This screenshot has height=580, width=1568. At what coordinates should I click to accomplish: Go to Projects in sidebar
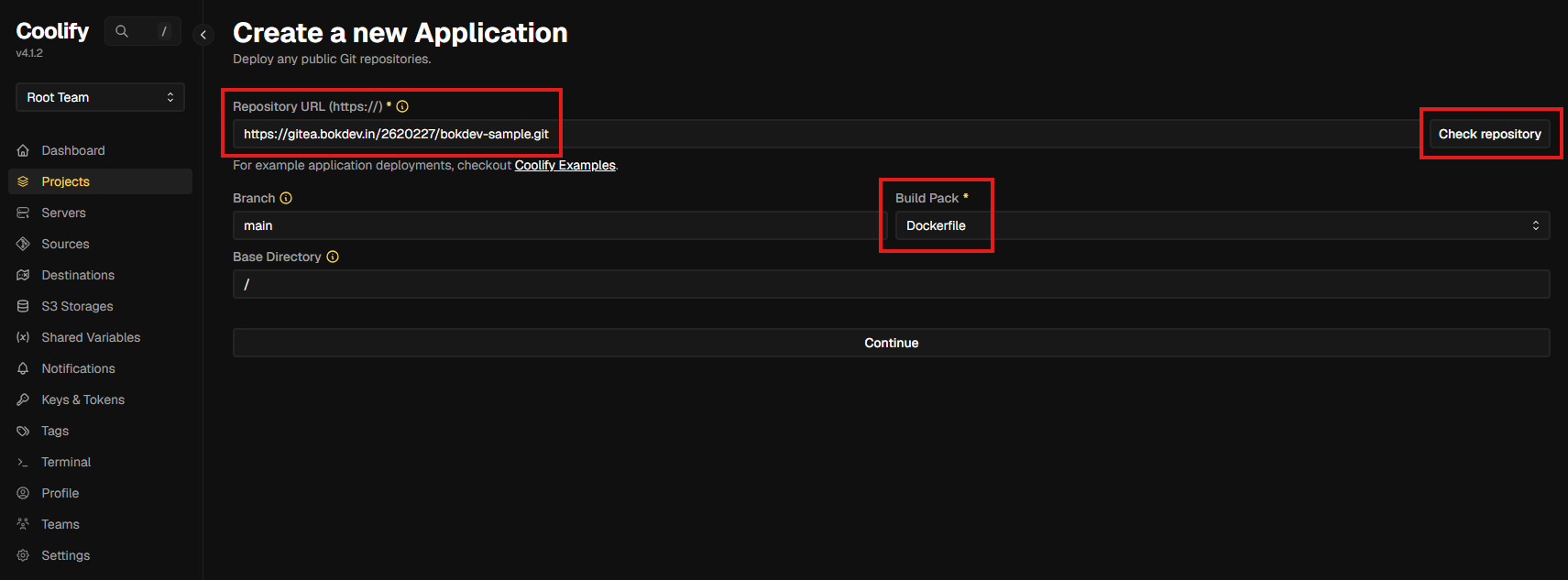coord(100,181)
